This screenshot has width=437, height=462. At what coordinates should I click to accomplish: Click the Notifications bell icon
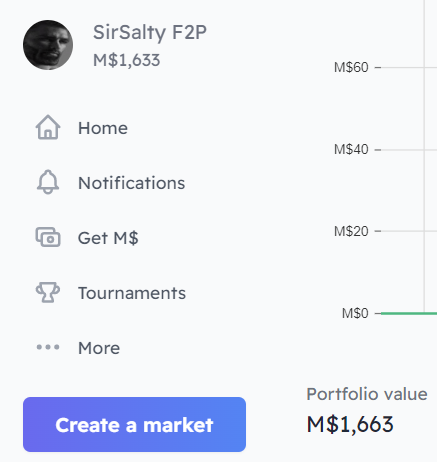click(48, 182)
